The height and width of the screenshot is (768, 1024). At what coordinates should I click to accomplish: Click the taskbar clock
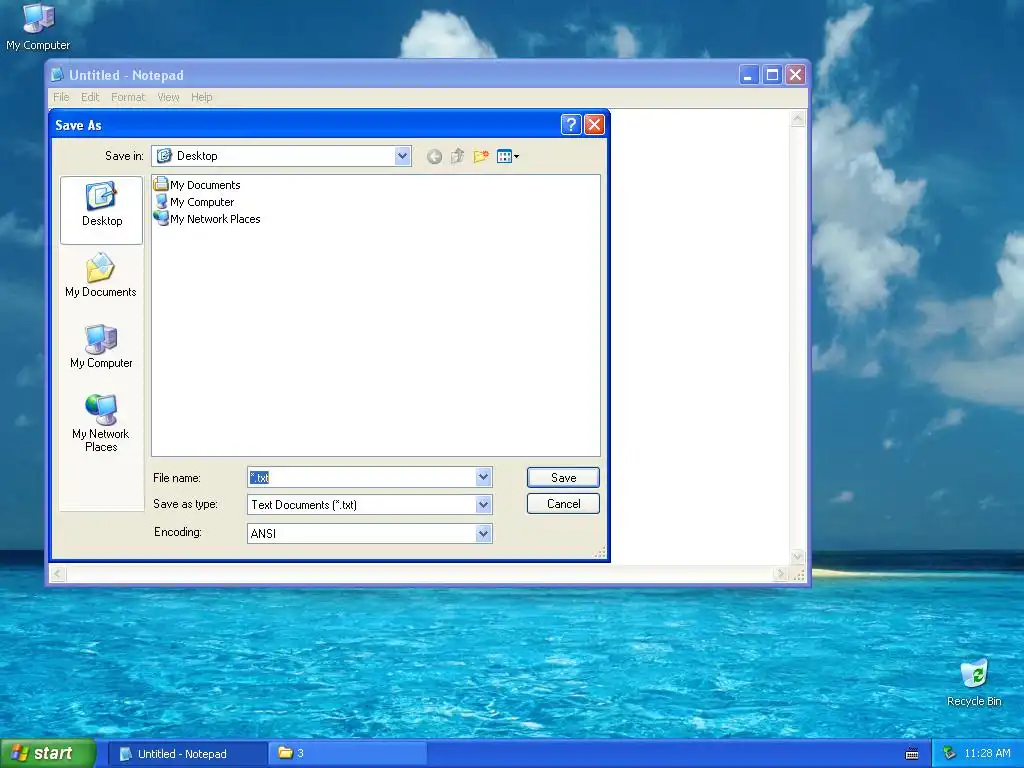(x=987, y=754)
